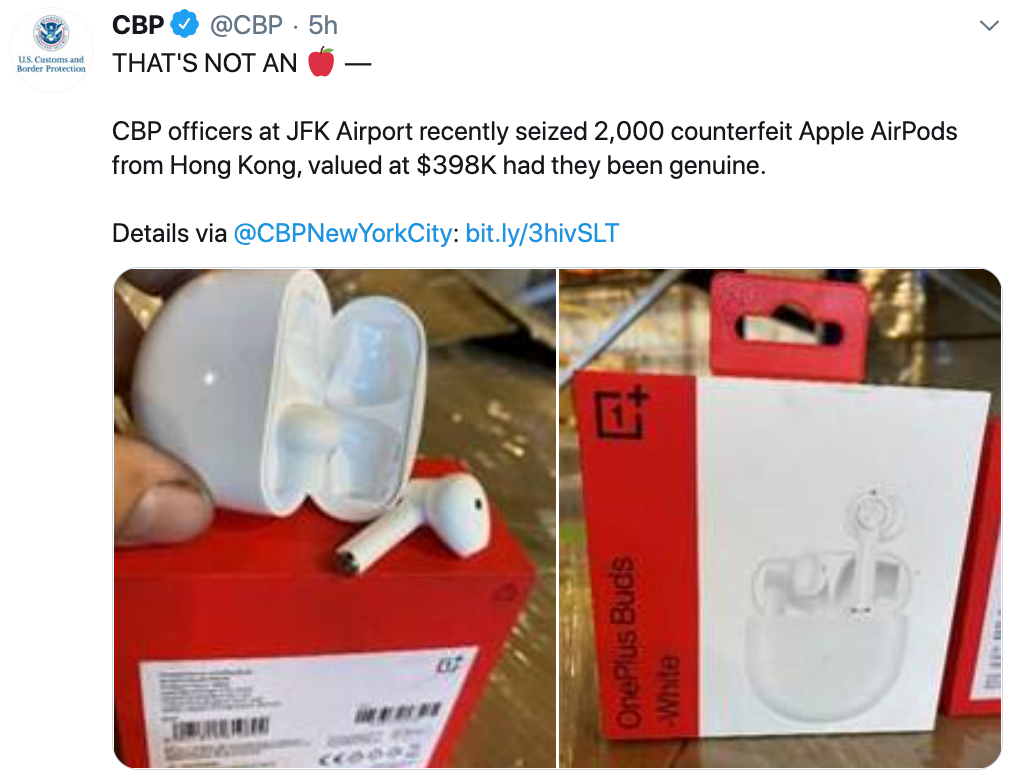
Task: Click the CBP display name
Action: click(x=138, y=25)
